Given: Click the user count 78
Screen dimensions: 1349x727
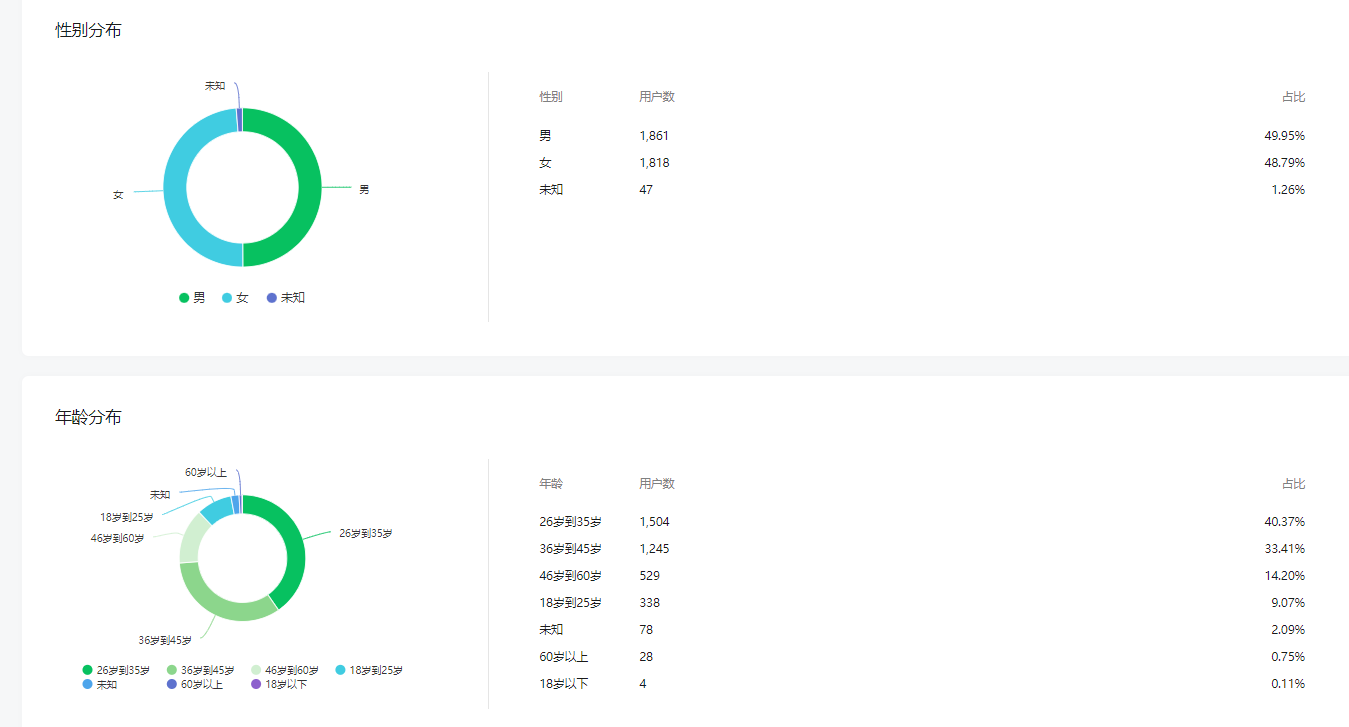Looking at the screenshot, I should pyautogui.click(x=646, y=630).
